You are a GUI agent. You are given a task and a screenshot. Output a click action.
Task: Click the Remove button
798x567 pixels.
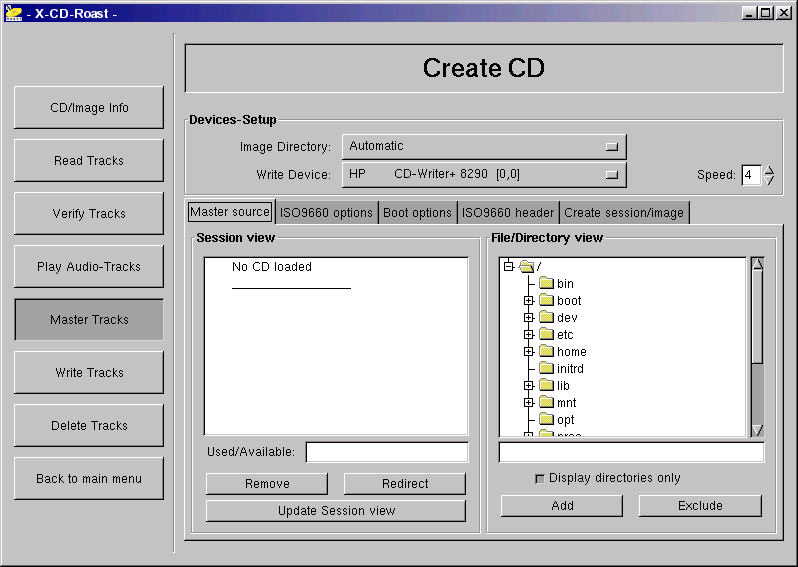(x=267, y=484)
